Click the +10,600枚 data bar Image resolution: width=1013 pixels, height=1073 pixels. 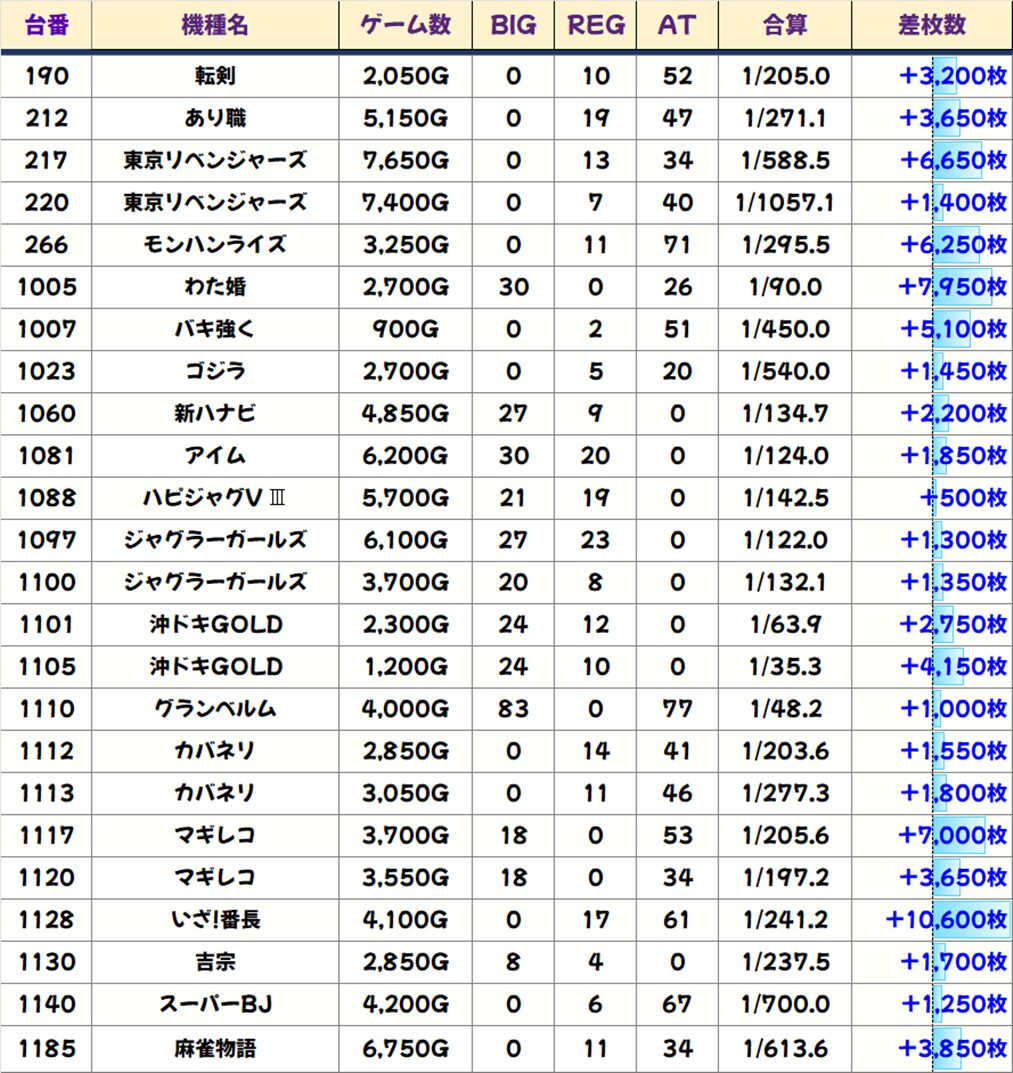pyautogui.click(x=947, y=919)
